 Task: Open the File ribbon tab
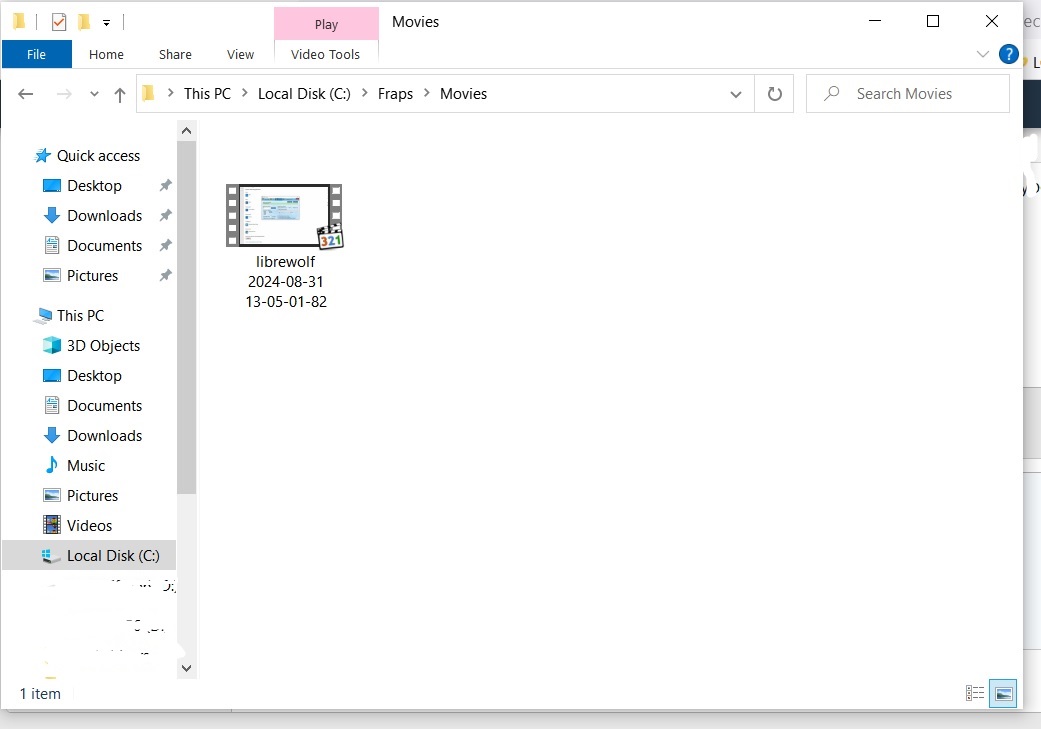[37, 54]
